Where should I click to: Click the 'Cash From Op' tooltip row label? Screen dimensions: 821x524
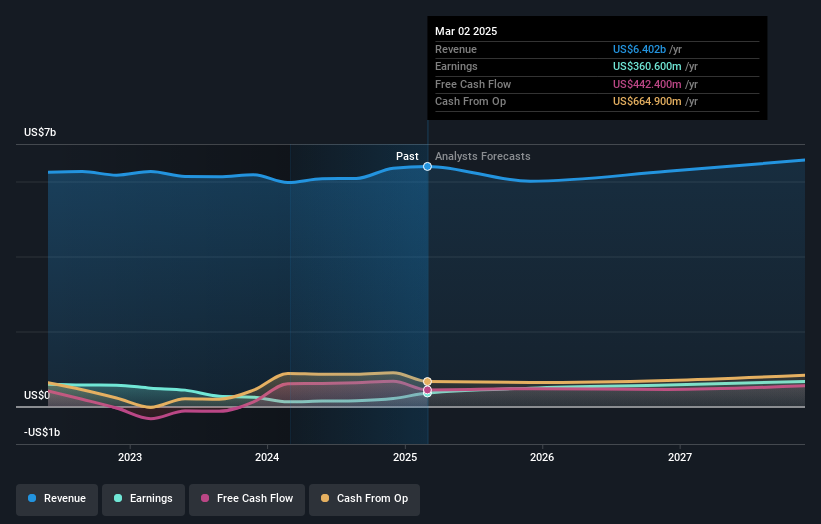coord(470,102)
